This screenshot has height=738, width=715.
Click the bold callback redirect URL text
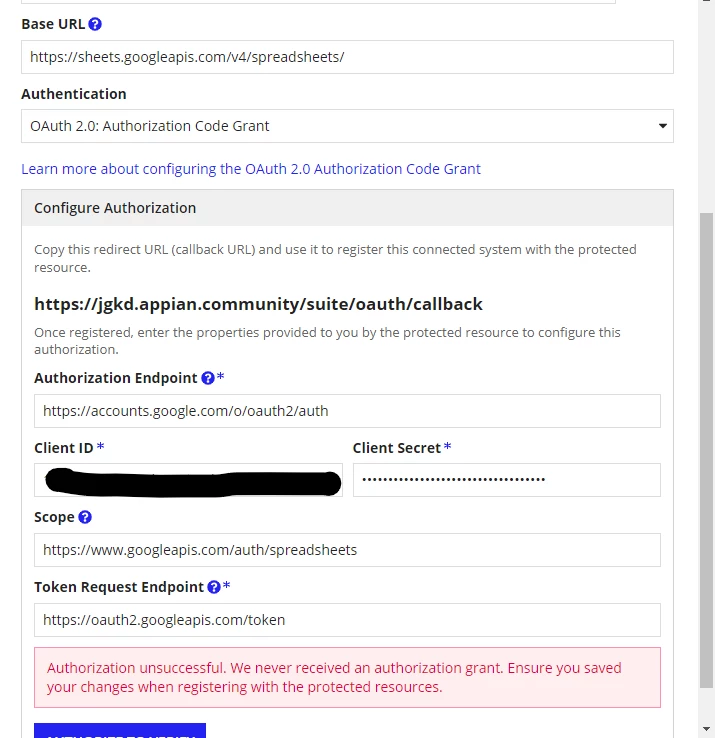tap(258, 304)
